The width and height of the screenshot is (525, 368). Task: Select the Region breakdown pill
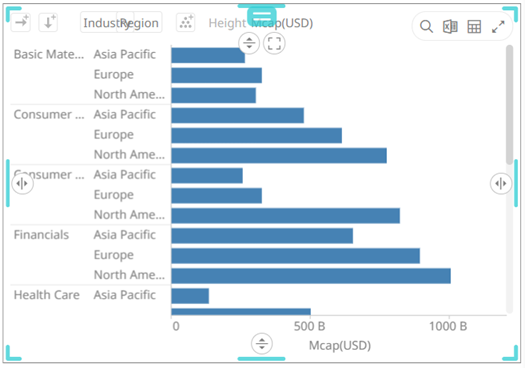coord(140,23)
